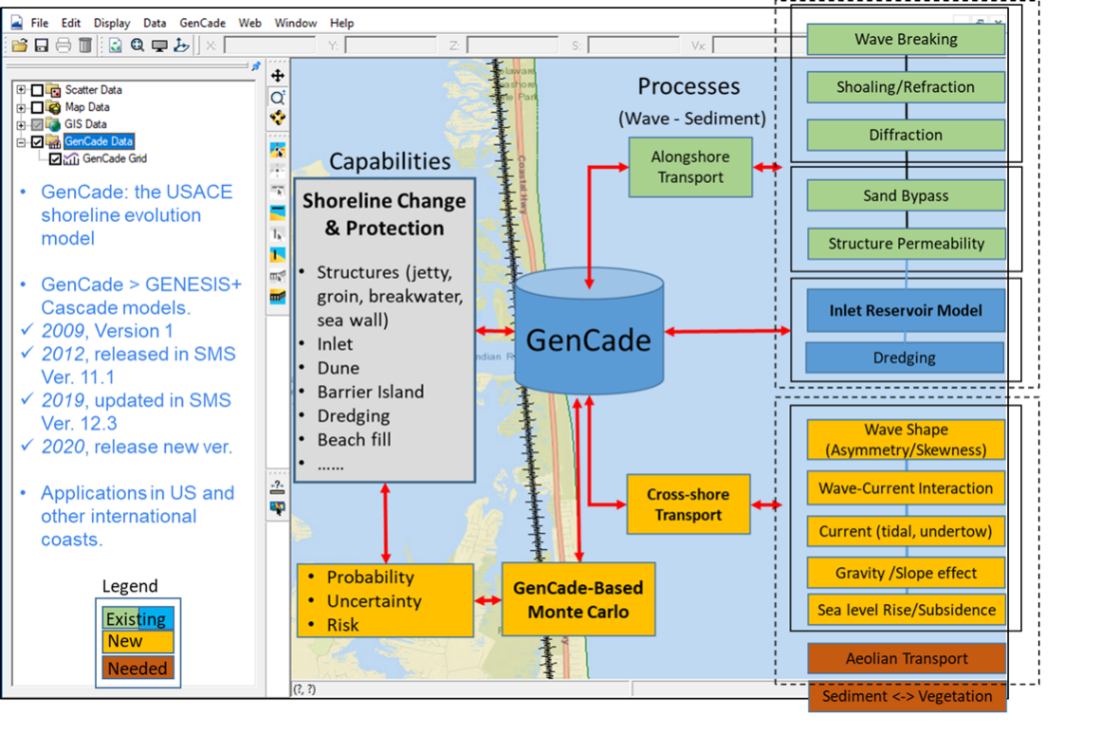Click the Display options monitor icon
This screenshot has width=1100, height=736.
(x=160, y=46)
